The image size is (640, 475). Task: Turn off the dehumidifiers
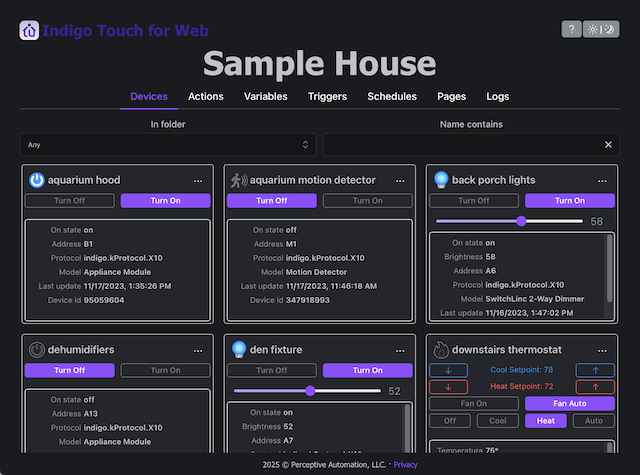coord(70,371)
